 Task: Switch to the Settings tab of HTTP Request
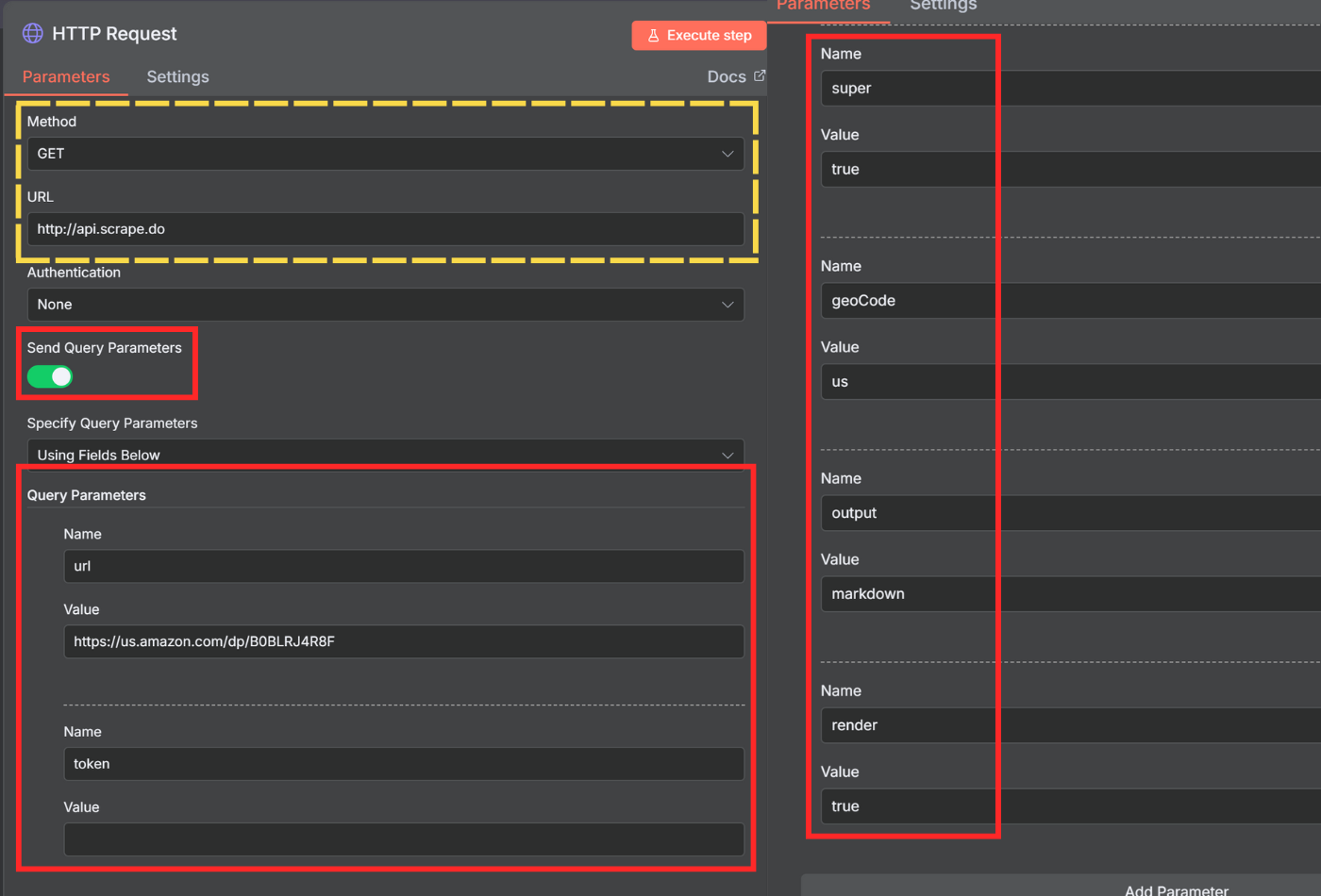click(x=177, y=76)
